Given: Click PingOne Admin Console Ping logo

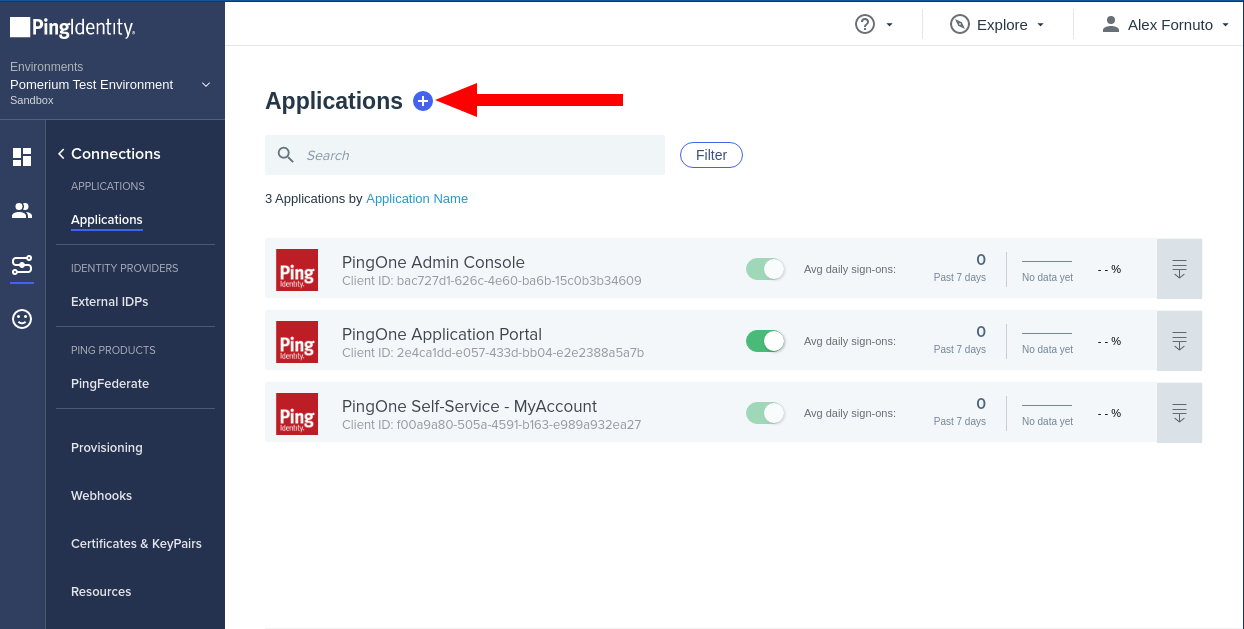Looking at the screenshot, I should tap(297, 270).
